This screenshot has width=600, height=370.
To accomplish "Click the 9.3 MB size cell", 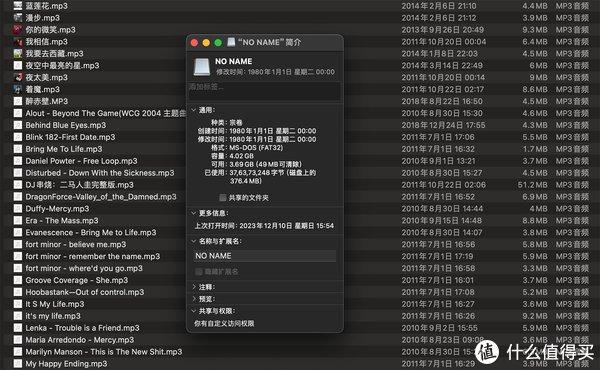I will [535, 29].
